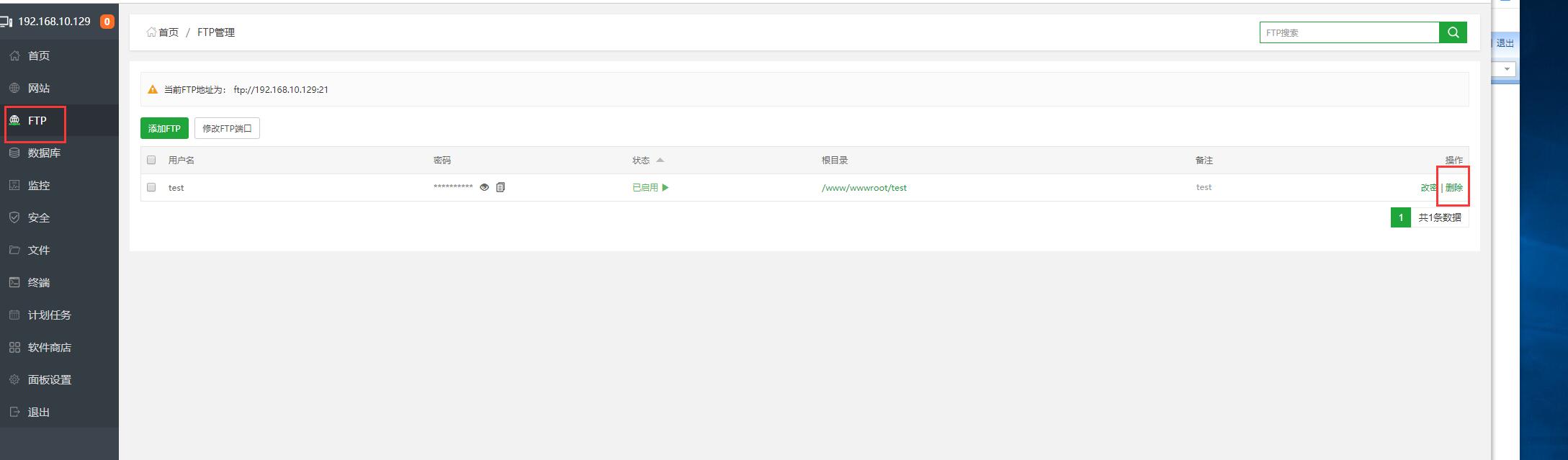Sort the table by the 状态 column arrow
This screenshot has width=1568, height=460.
point(660,160)
